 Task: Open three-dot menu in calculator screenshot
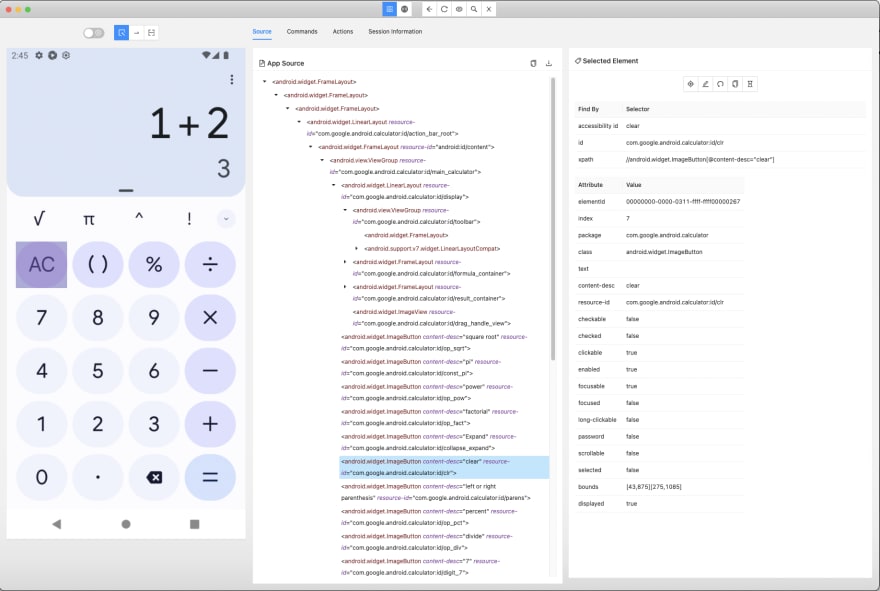pyautogui.click(x=232, y=80)
